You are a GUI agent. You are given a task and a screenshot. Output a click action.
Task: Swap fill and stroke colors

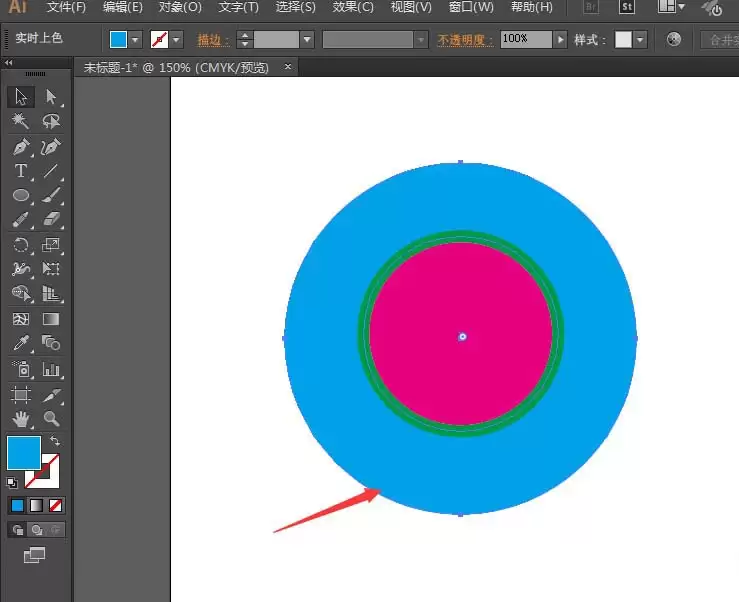(55, 440)
